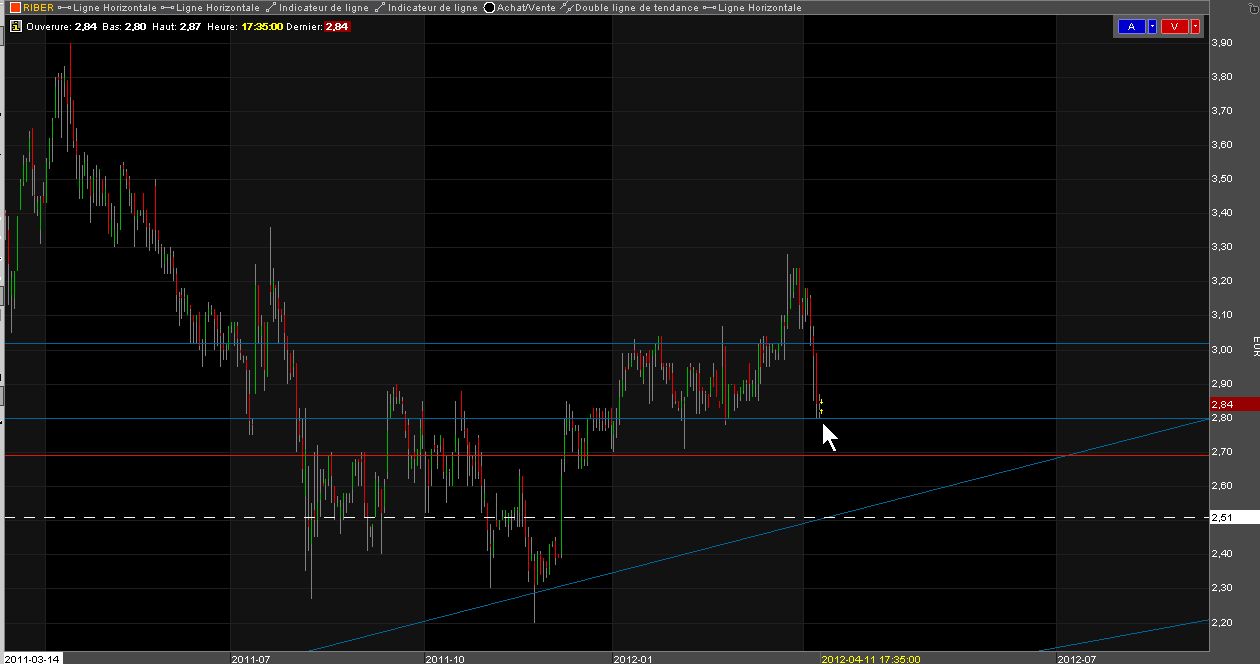The width and height of the screenshot is (1260, 664).
Task: Expand the blue A button dropdown arrow
Action: tap(1152, 27)
